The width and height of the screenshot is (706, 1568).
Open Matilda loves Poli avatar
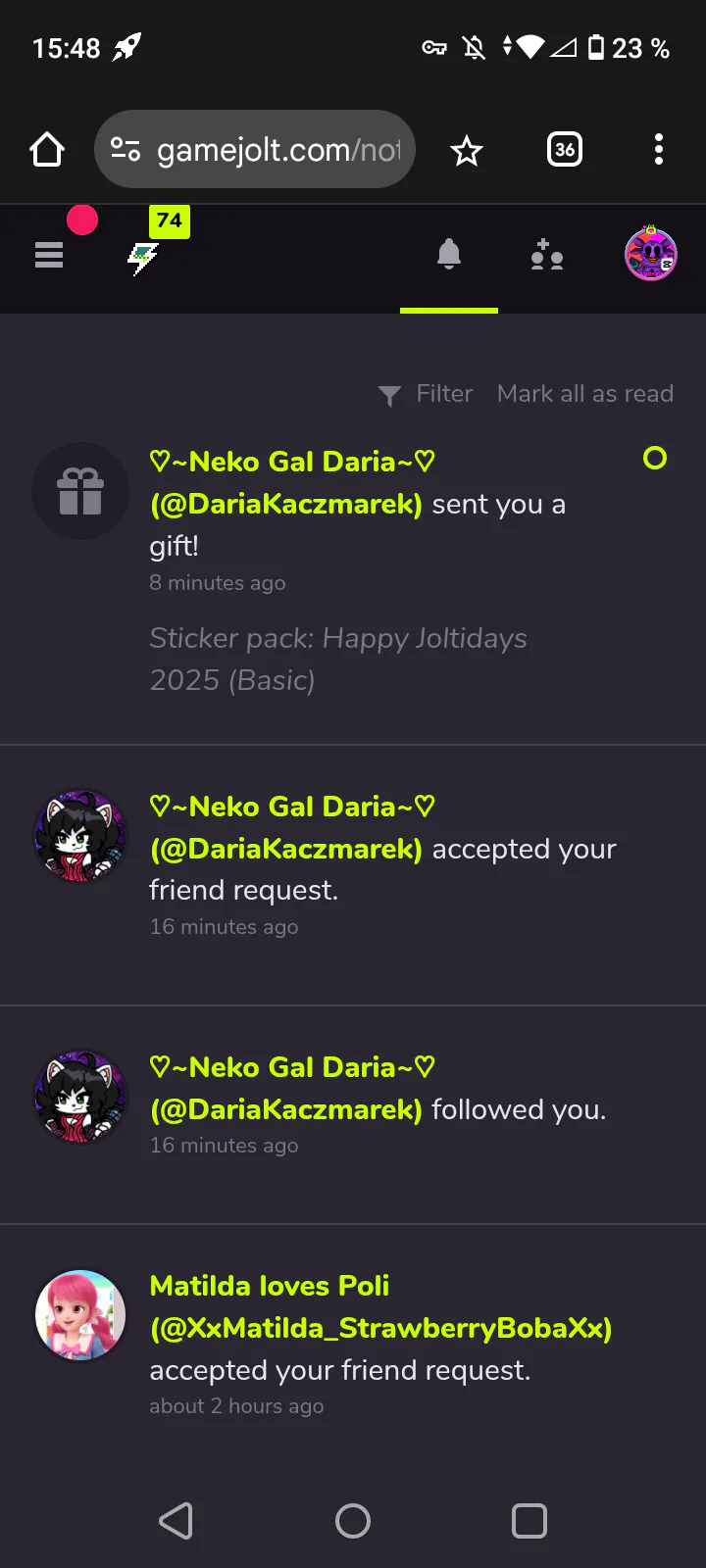[80, 1316]
